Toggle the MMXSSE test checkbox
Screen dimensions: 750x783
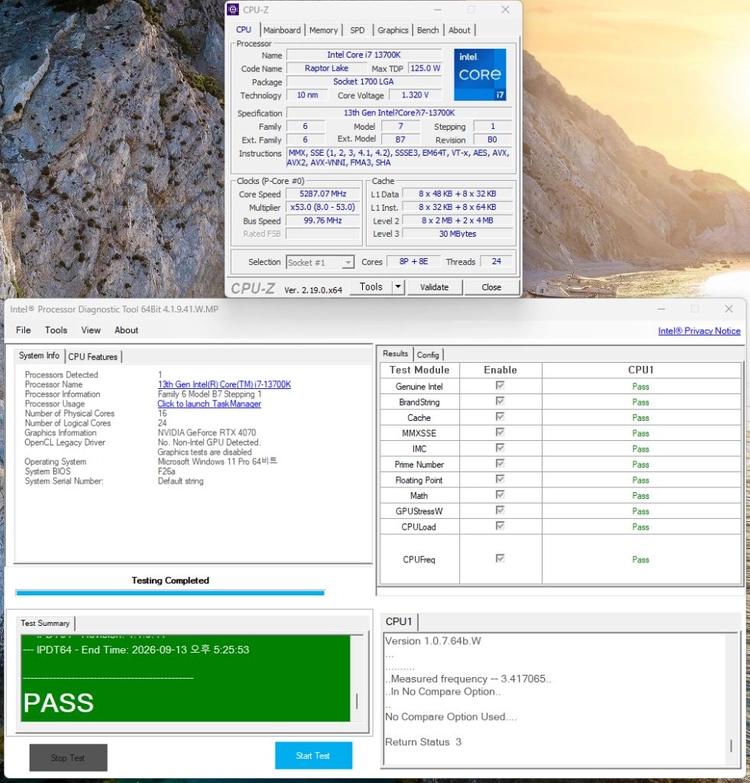click(x=500, y=432)
